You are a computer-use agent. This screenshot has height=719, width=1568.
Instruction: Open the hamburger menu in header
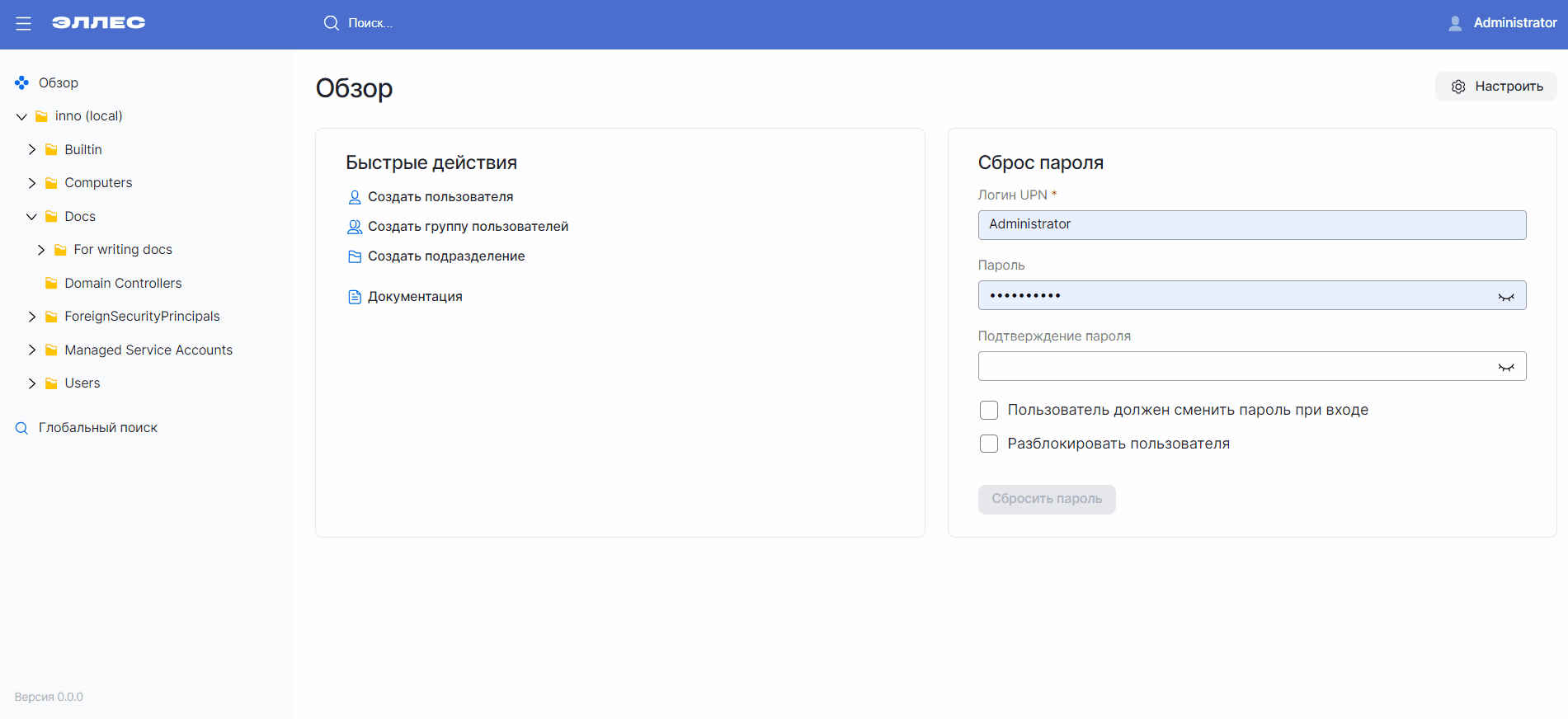pos(23,24)
